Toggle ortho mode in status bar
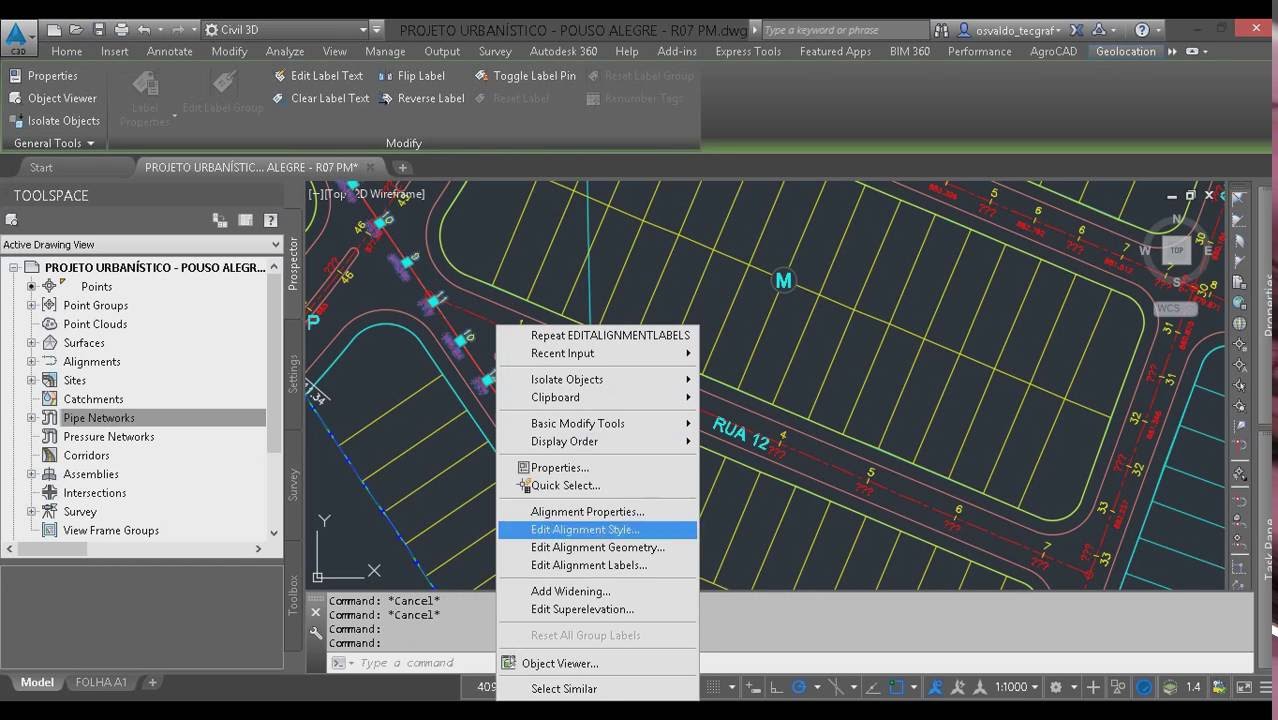Screen dimensions: 1278x720 [777, 687]
